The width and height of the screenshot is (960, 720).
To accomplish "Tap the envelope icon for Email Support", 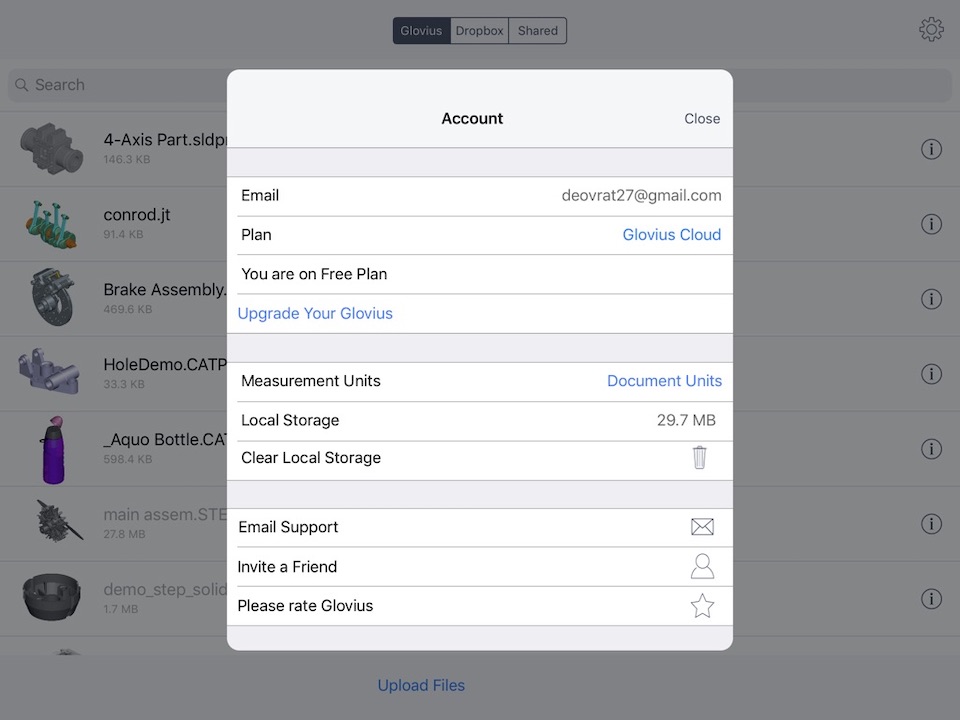I will pyautogui.click(x=702, y=527).
